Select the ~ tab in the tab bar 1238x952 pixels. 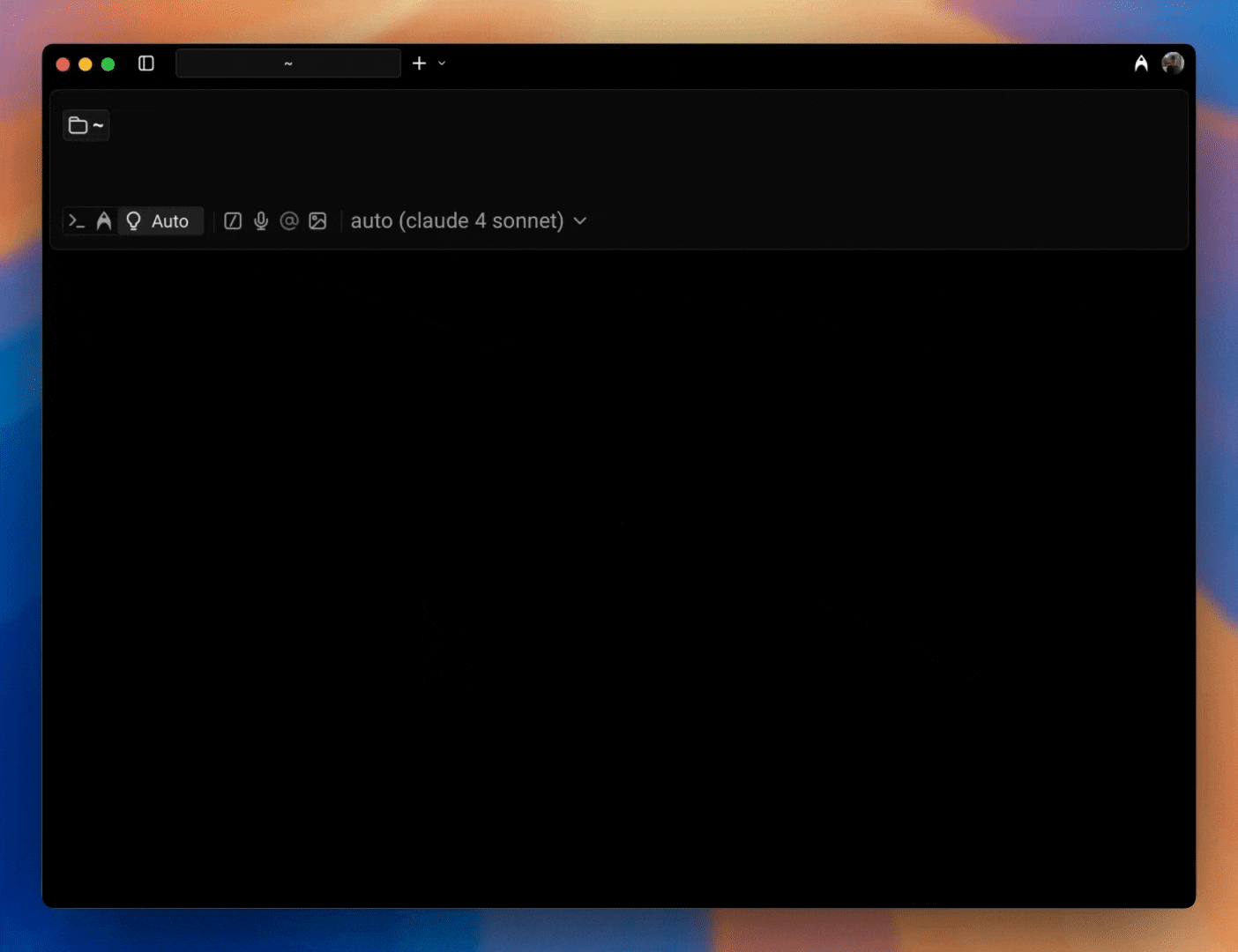tap(287, 63)
